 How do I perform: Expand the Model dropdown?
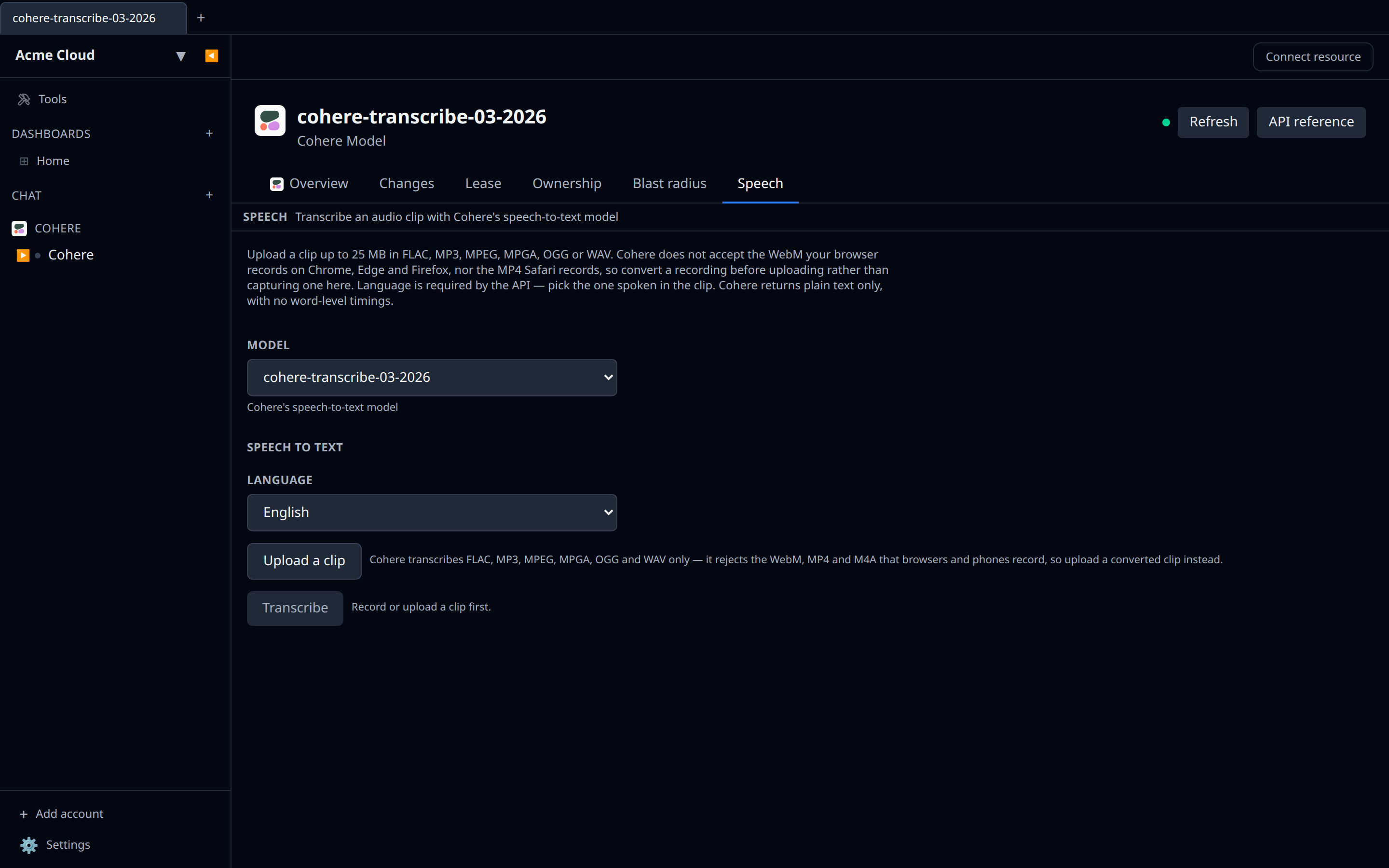pyautogui.click(x=432, y=378)
